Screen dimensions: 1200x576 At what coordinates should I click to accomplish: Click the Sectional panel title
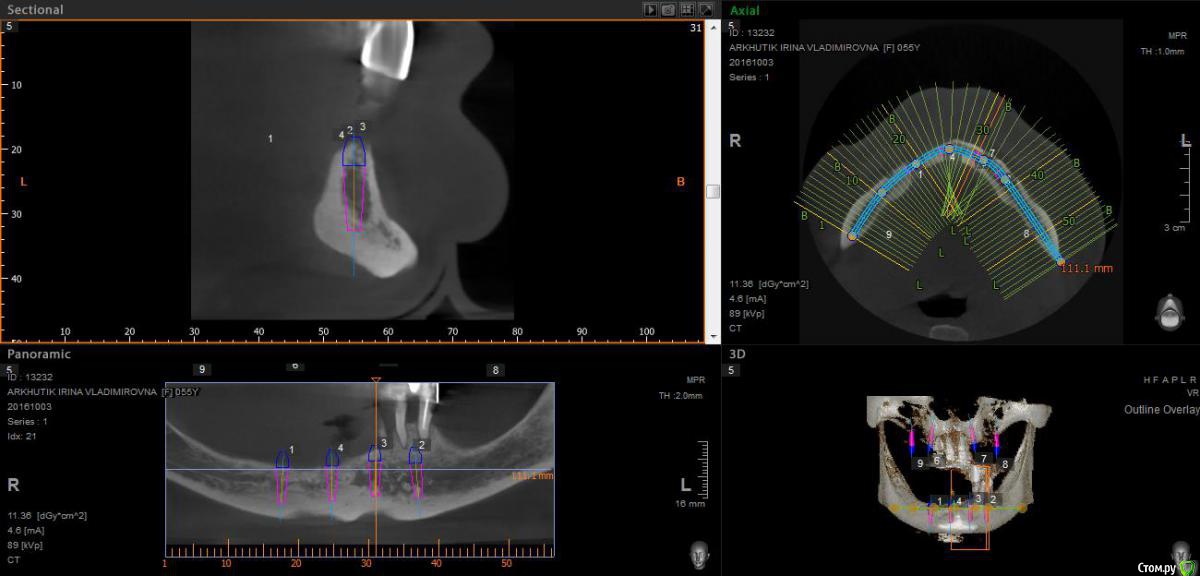(x=35, y=10)
